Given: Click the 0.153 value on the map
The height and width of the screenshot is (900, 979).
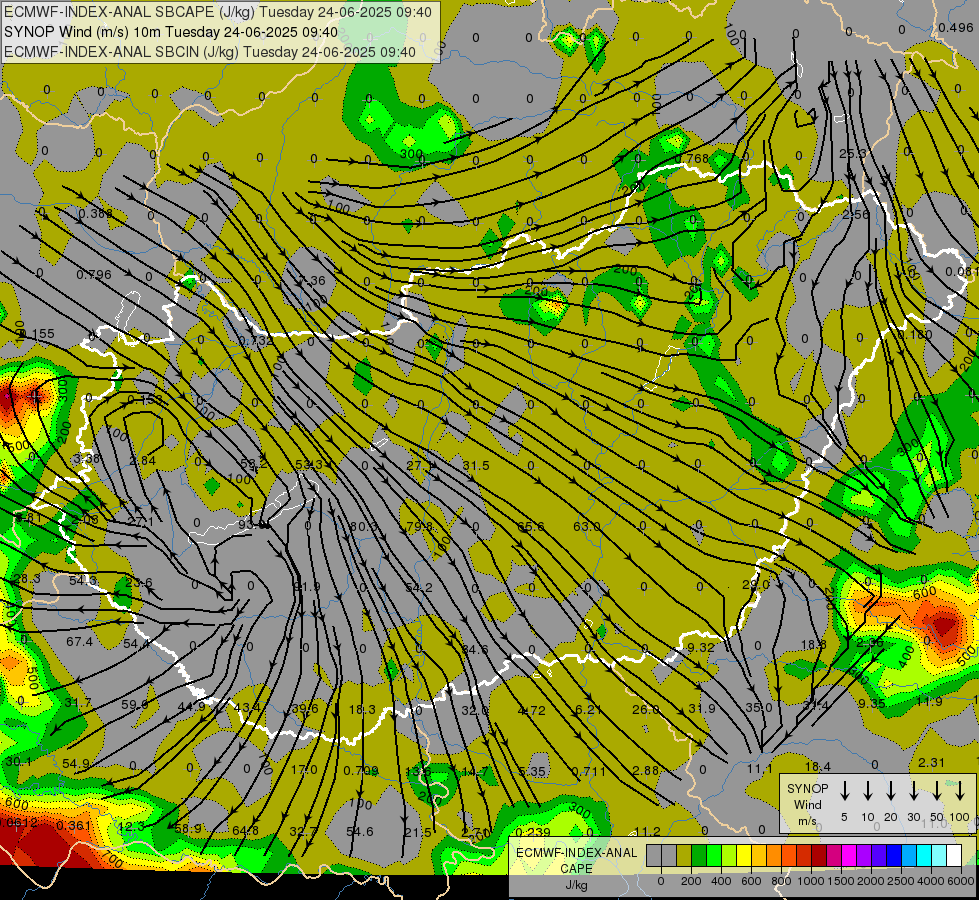Looking at the screenshot, I should pos(145,400).
